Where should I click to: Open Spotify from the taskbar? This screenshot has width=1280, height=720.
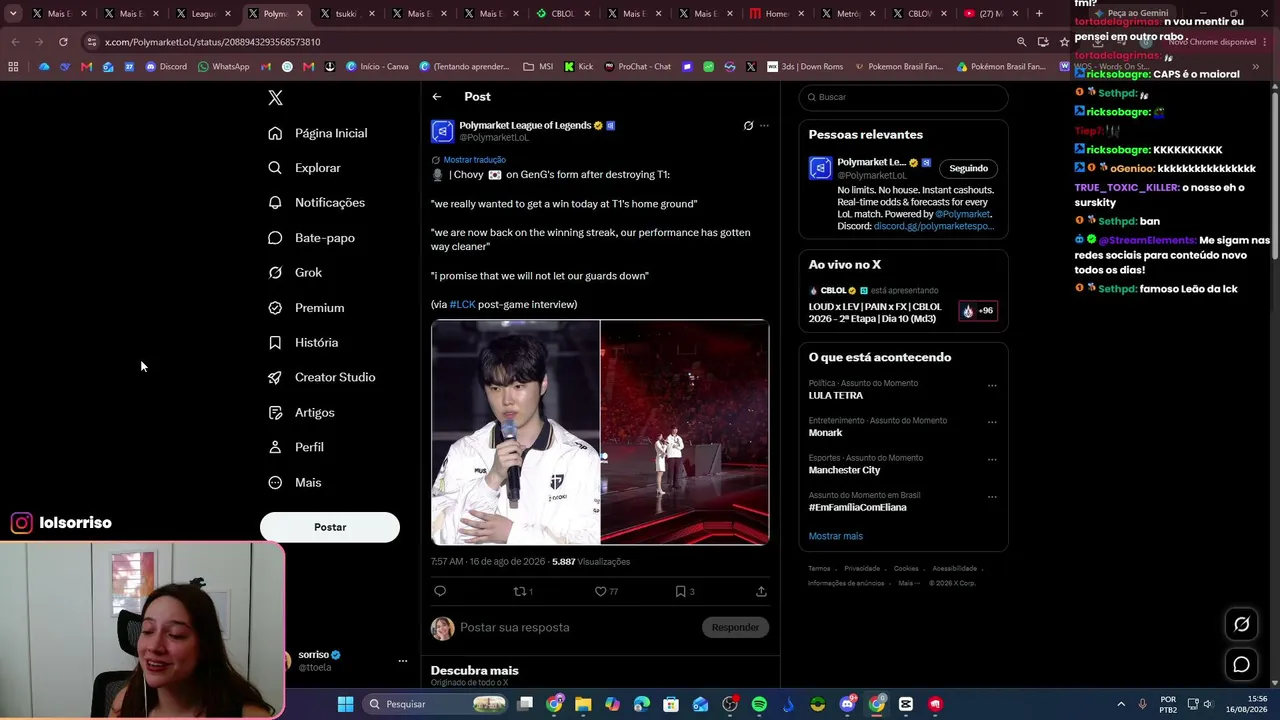759,704
